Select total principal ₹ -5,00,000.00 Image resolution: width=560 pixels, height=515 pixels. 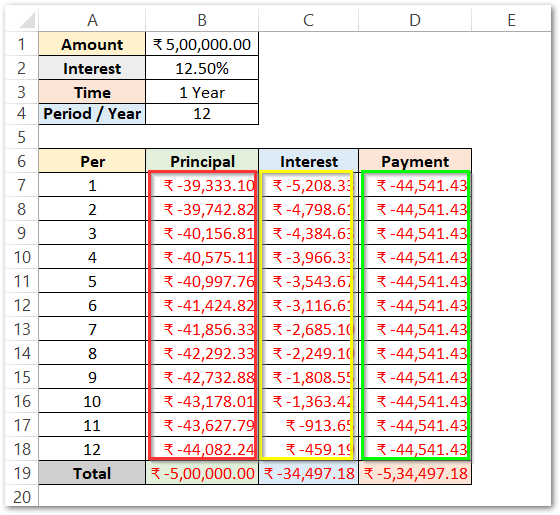point(202,473)
